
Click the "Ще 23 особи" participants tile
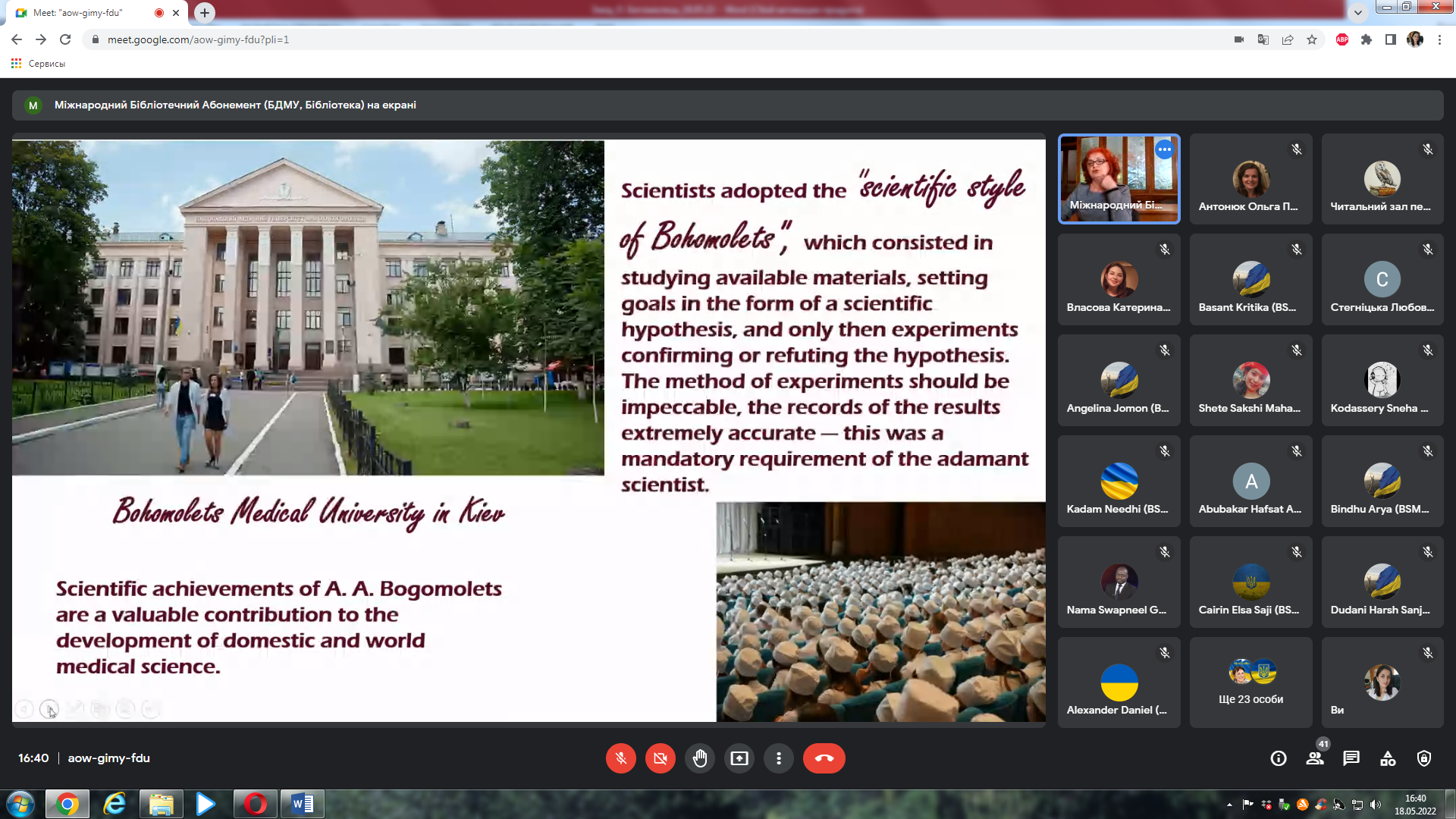[1250, 682]
